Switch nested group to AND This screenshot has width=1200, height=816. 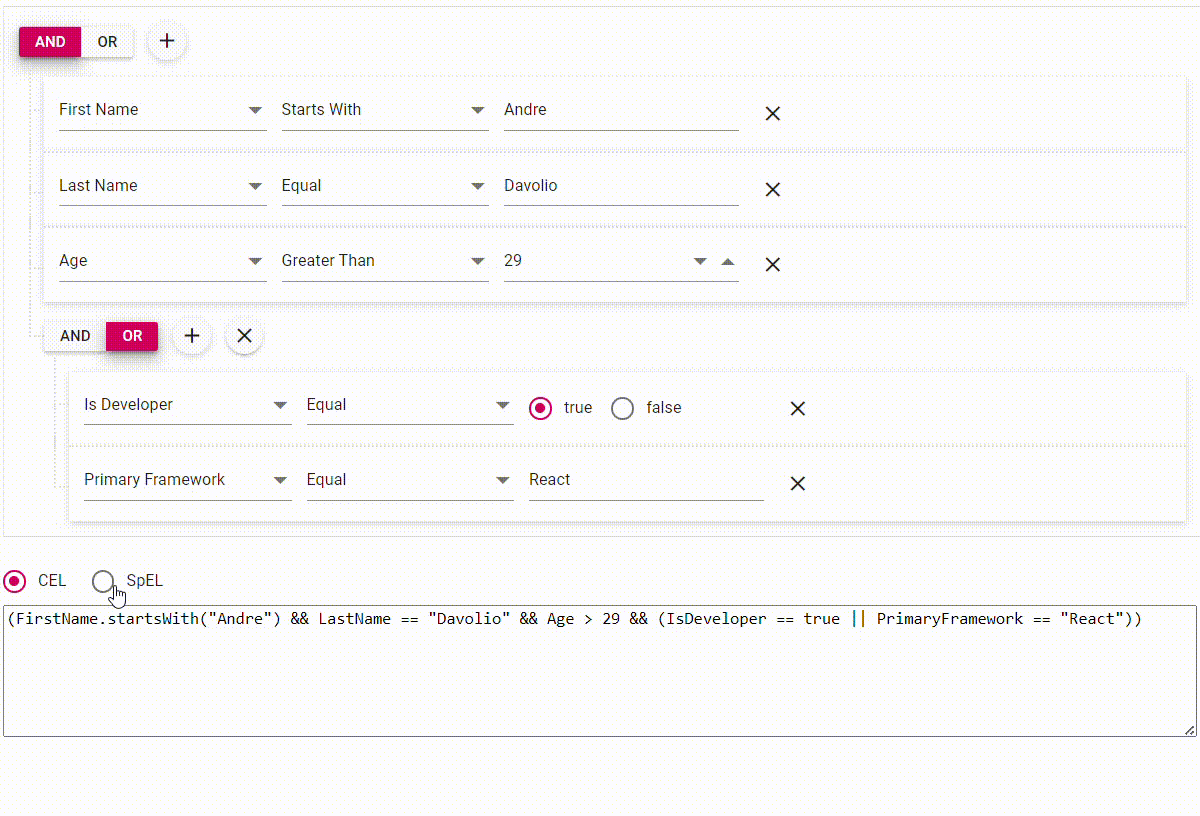[75, 336]
